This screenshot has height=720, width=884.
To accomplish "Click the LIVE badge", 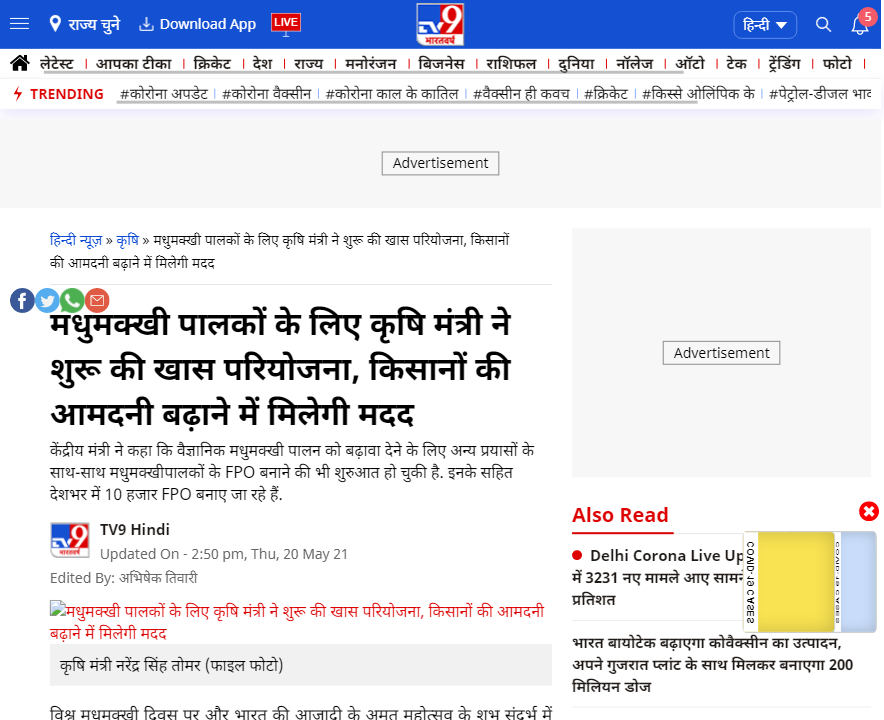I will [x=284, y=23].
